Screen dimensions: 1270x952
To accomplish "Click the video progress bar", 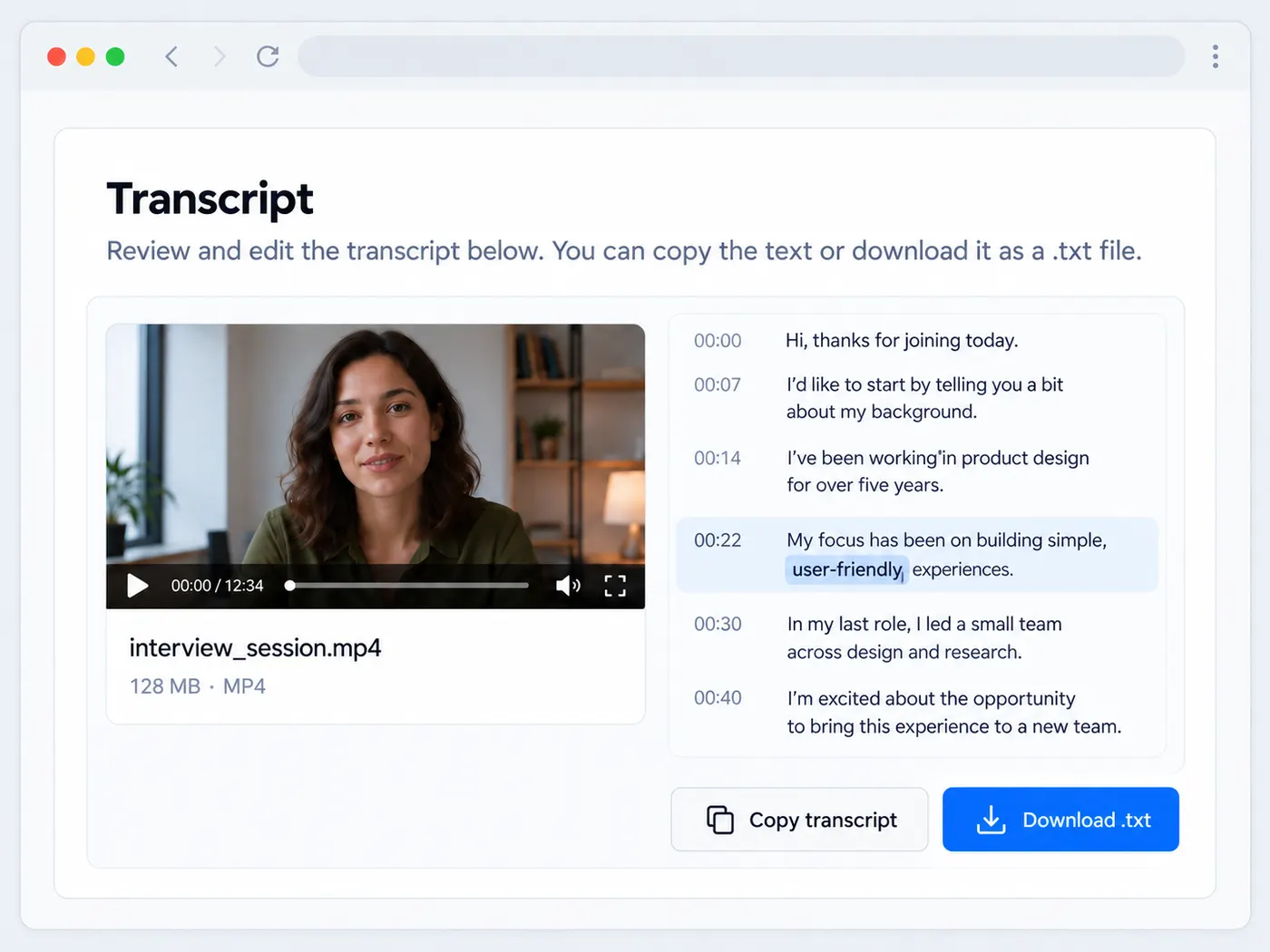I will point(406,586).
